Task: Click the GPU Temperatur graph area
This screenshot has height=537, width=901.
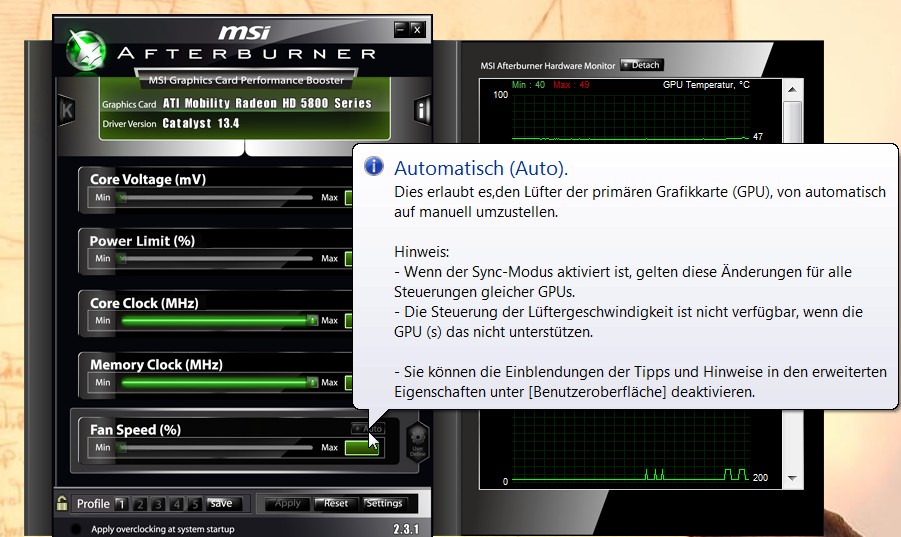Action: click(630, 116)
